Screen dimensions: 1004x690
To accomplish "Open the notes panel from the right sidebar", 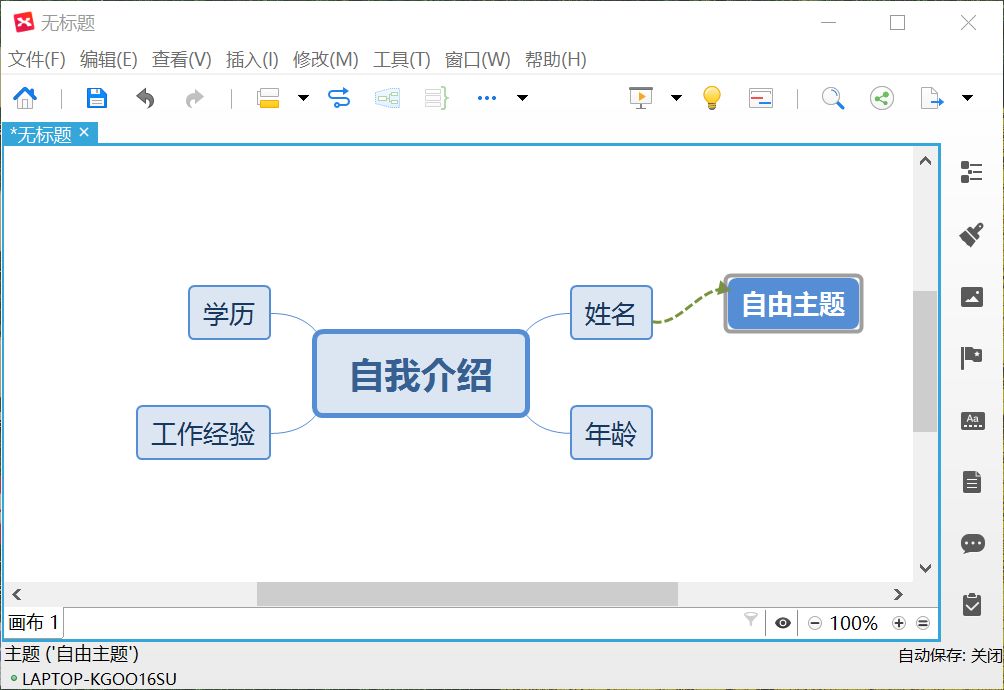I will pyautogui.click(x=972, y=481).
